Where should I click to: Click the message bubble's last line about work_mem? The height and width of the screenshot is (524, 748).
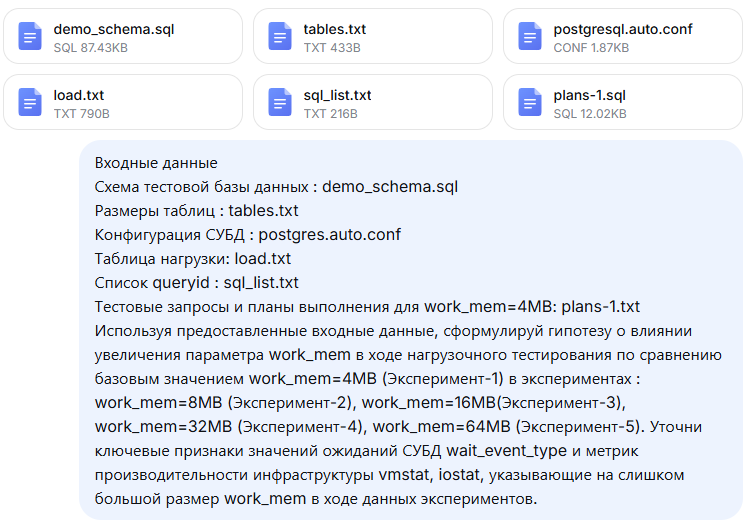point(316,499)
